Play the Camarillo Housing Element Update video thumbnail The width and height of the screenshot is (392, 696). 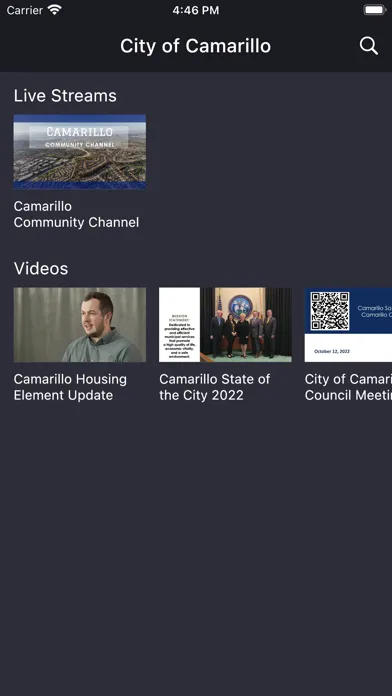(x=80, y=324)
